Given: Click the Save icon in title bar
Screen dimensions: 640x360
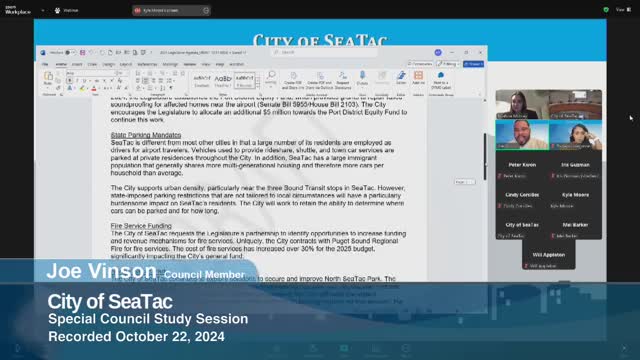Looking at the screenshot, I should click(82, 53).
